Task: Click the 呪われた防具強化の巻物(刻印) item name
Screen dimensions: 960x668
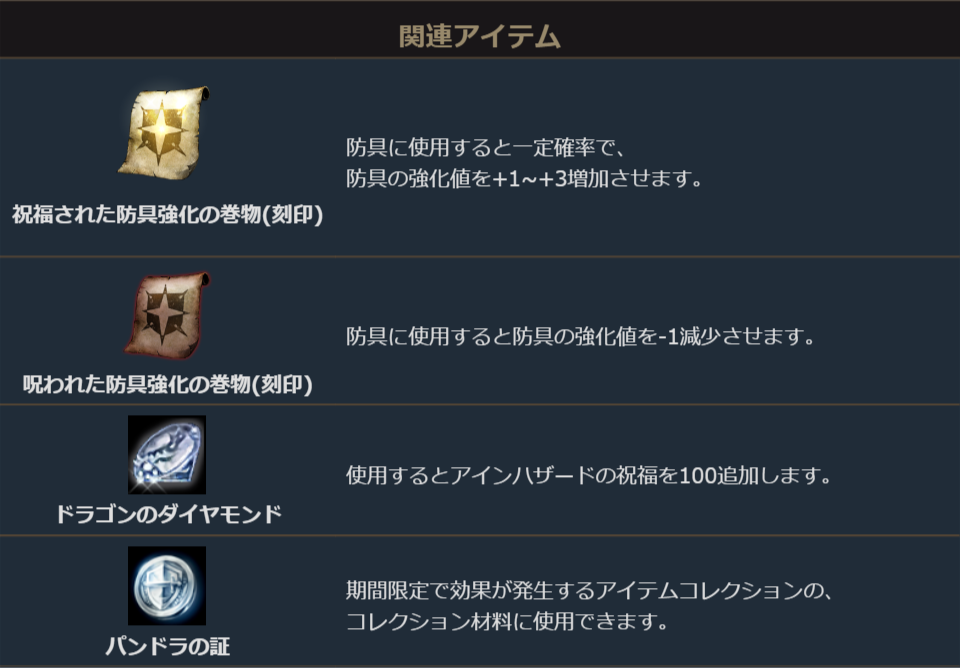Action: click(167, 384)
